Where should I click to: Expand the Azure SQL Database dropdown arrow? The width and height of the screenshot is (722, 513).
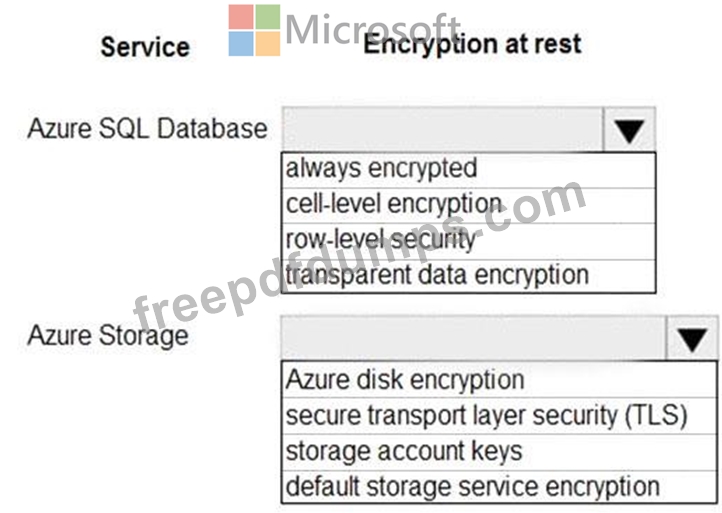click(x=629, y=130)
